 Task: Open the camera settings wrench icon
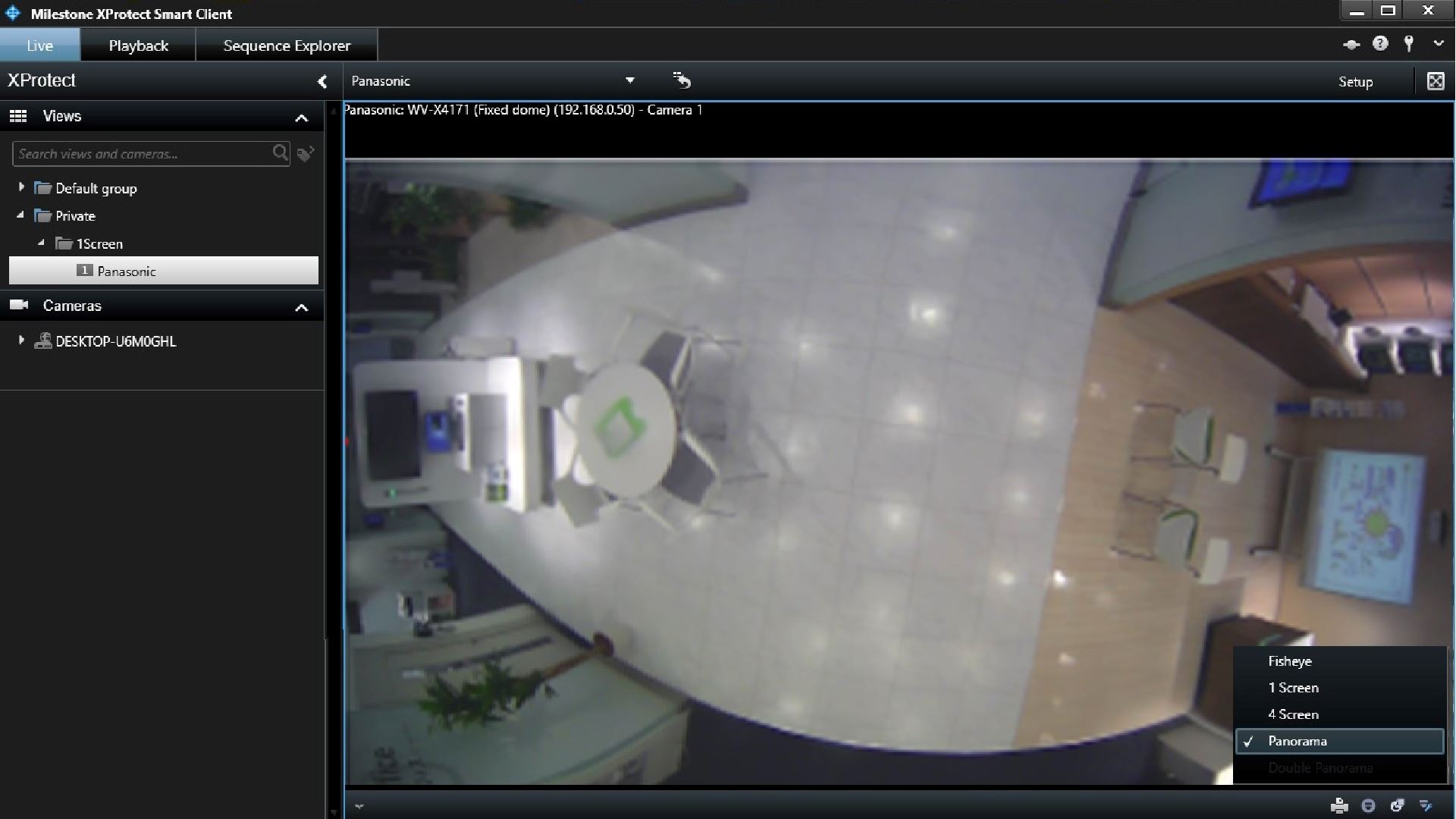(1426, 805)
